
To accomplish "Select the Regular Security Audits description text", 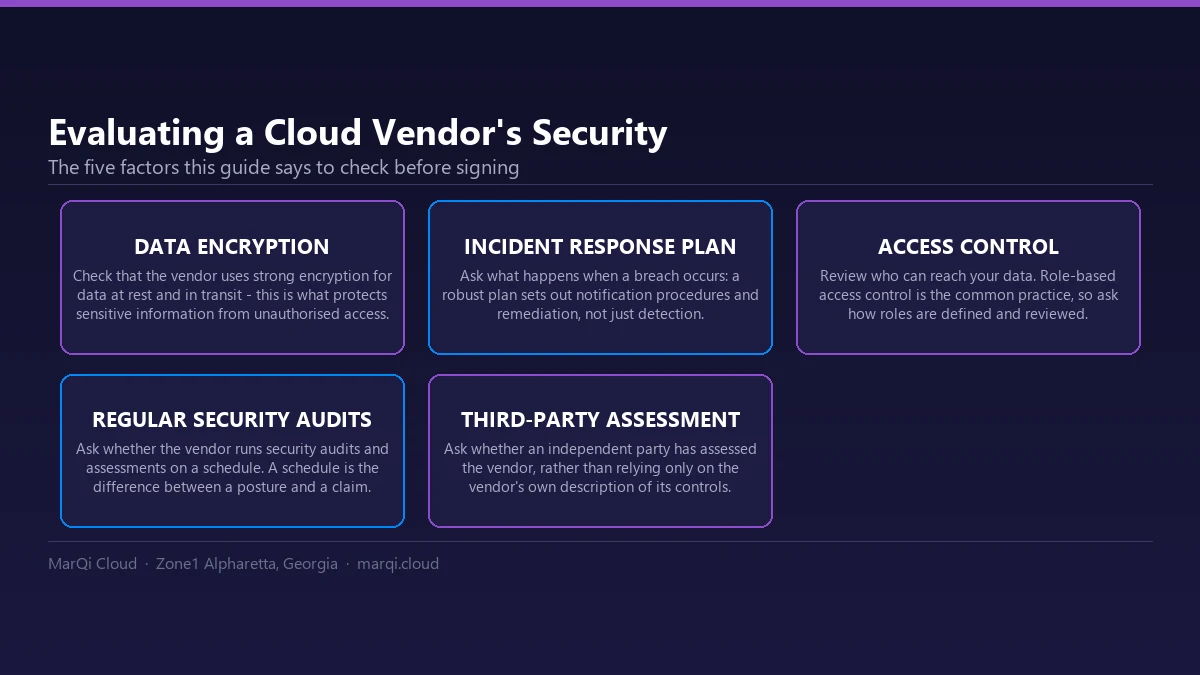I will point(232,468).
